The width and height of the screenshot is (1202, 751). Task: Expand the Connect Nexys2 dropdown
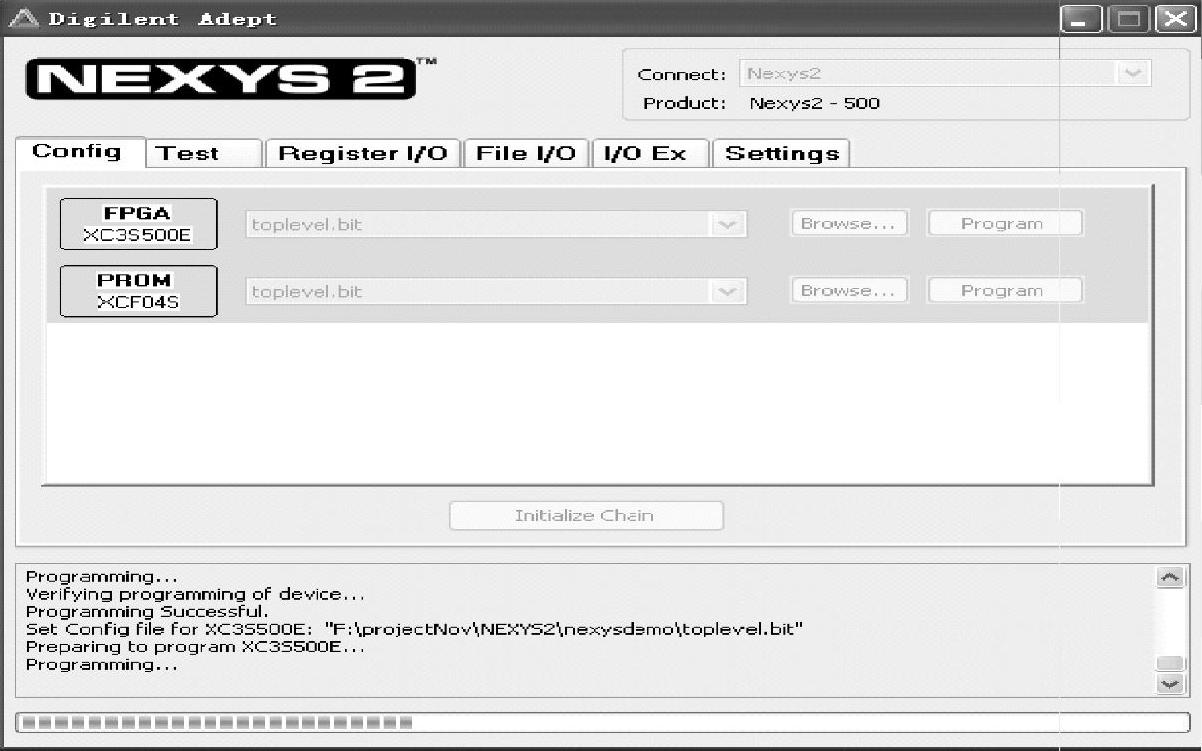click(x=1132, y=73)
